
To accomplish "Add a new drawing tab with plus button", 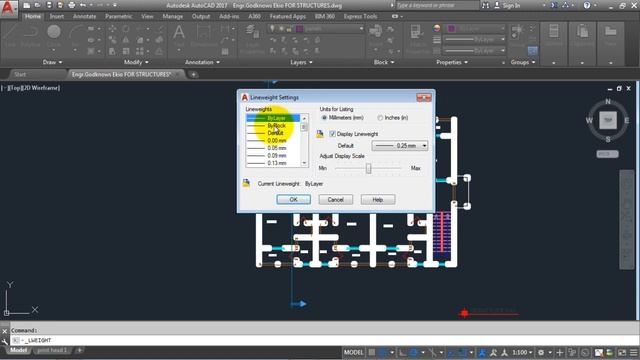I will tap(193, 74).
